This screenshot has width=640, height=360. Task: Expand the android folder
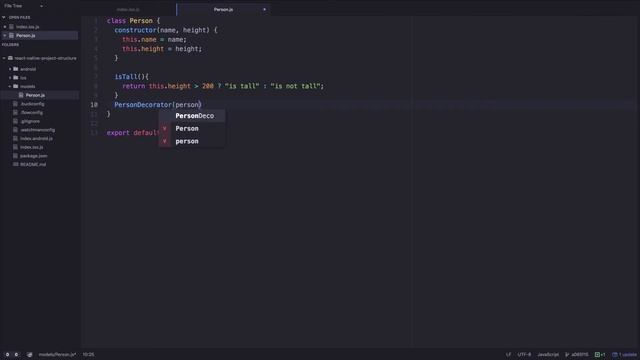tap(10, 69)
